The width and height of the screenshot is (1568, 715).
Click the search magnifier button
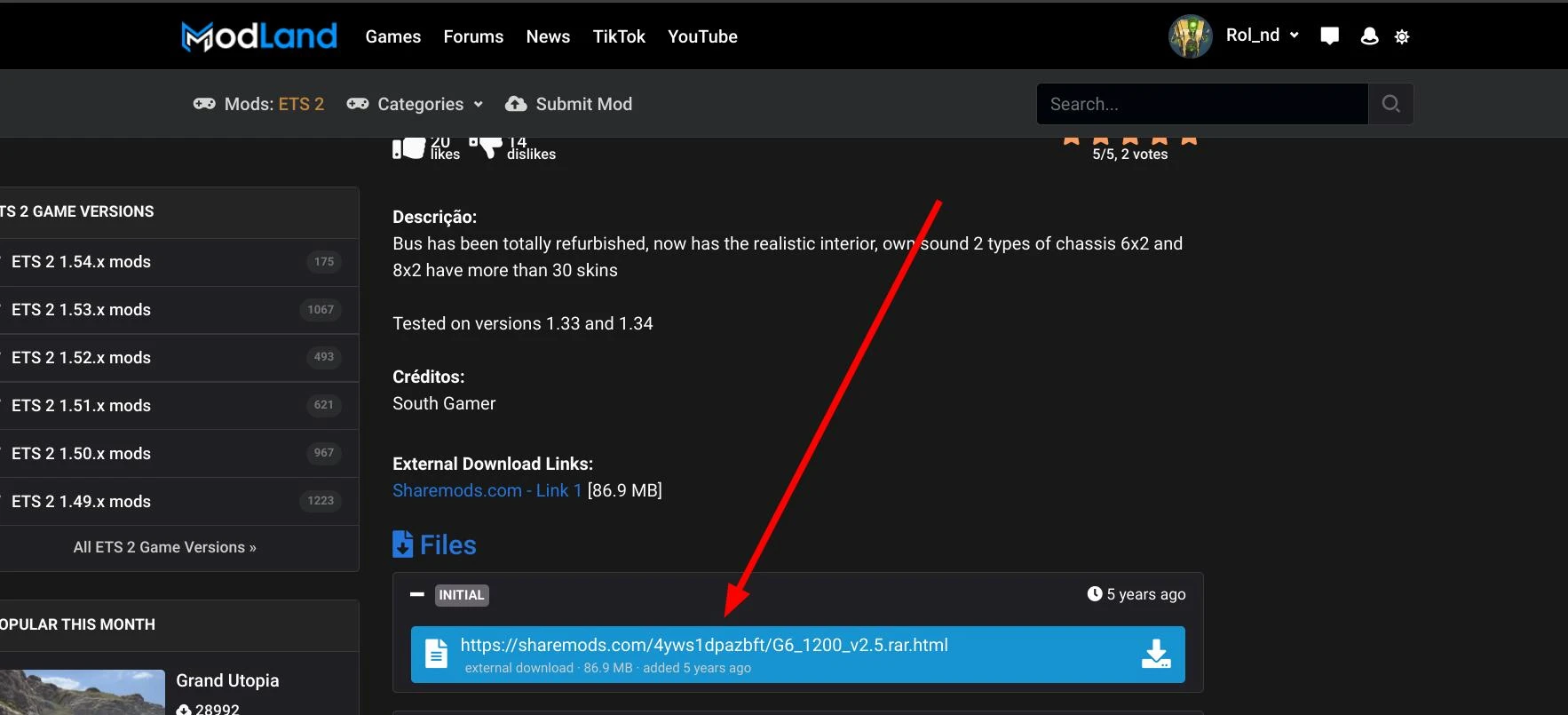point(1391,104)
